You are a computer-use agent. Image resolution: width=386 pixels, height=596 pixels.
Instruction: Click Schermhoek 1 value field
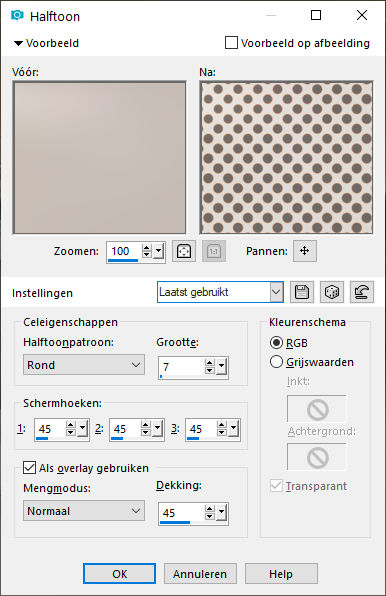click(x=50, y=429)
